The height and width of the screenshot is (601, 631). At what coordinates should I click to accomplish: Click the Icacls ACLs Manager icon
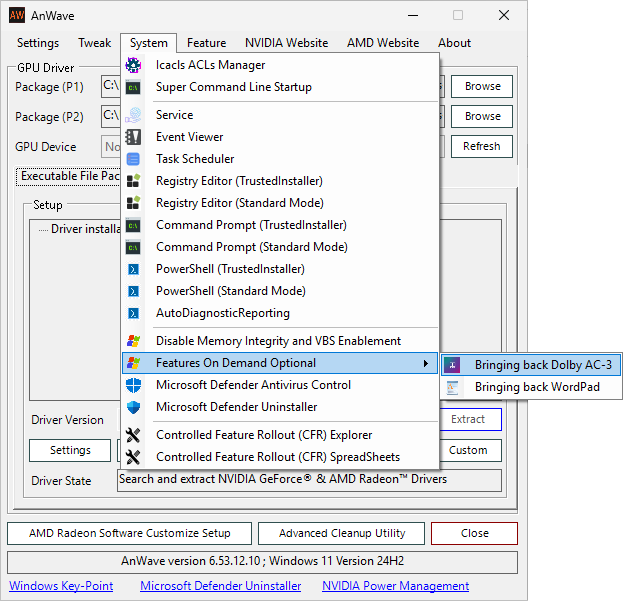[x=133, y=65]
